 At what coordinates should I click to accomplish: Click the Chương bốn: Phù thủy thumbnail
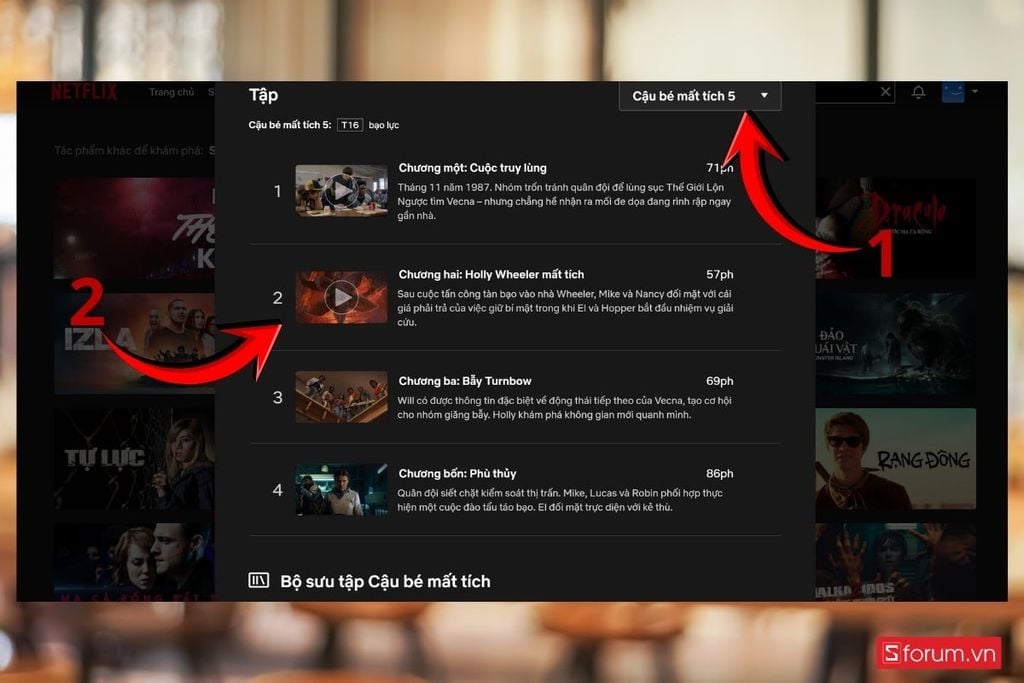click(x=340, y=490)
